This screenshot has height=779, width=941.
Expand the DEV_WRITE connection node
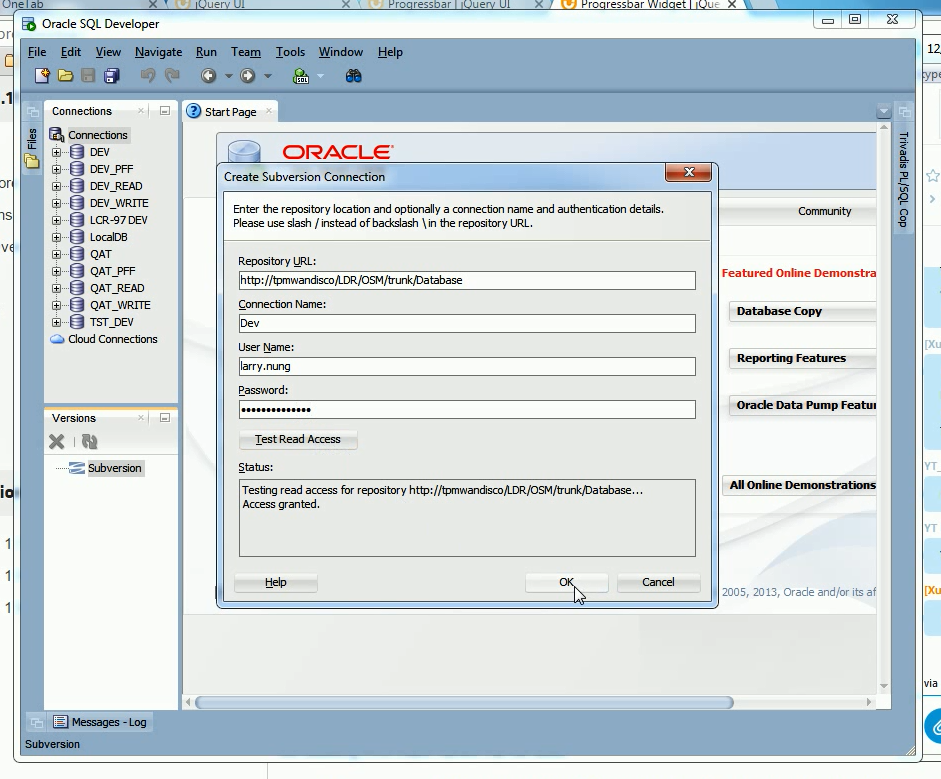click(x=56, y=203)
